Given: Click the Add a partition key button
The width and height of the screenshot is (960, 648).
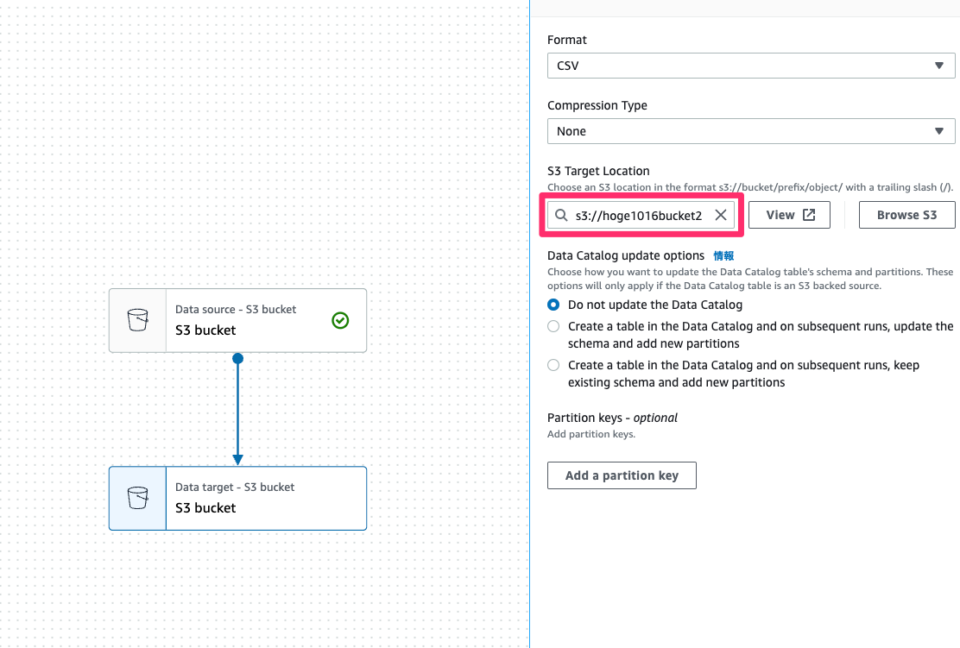Looking at the screenshot, I should click(621, 475).
